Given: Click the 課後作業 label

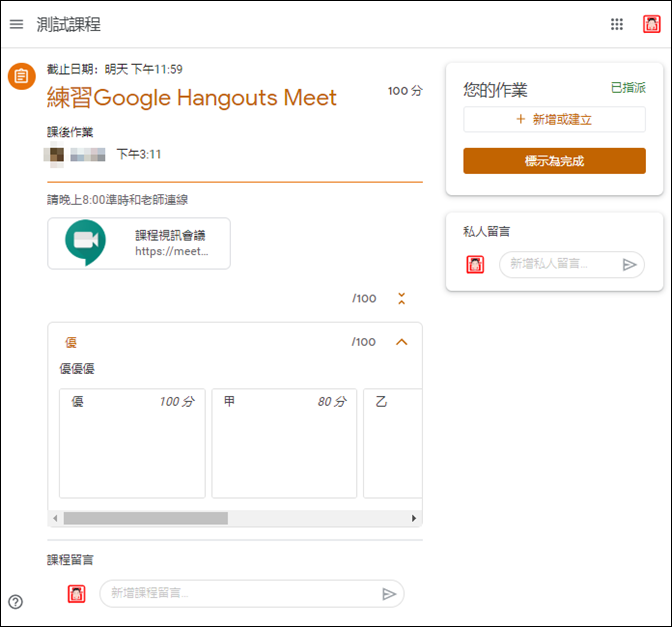Looking at the screenshot, I should pos(70,132).
